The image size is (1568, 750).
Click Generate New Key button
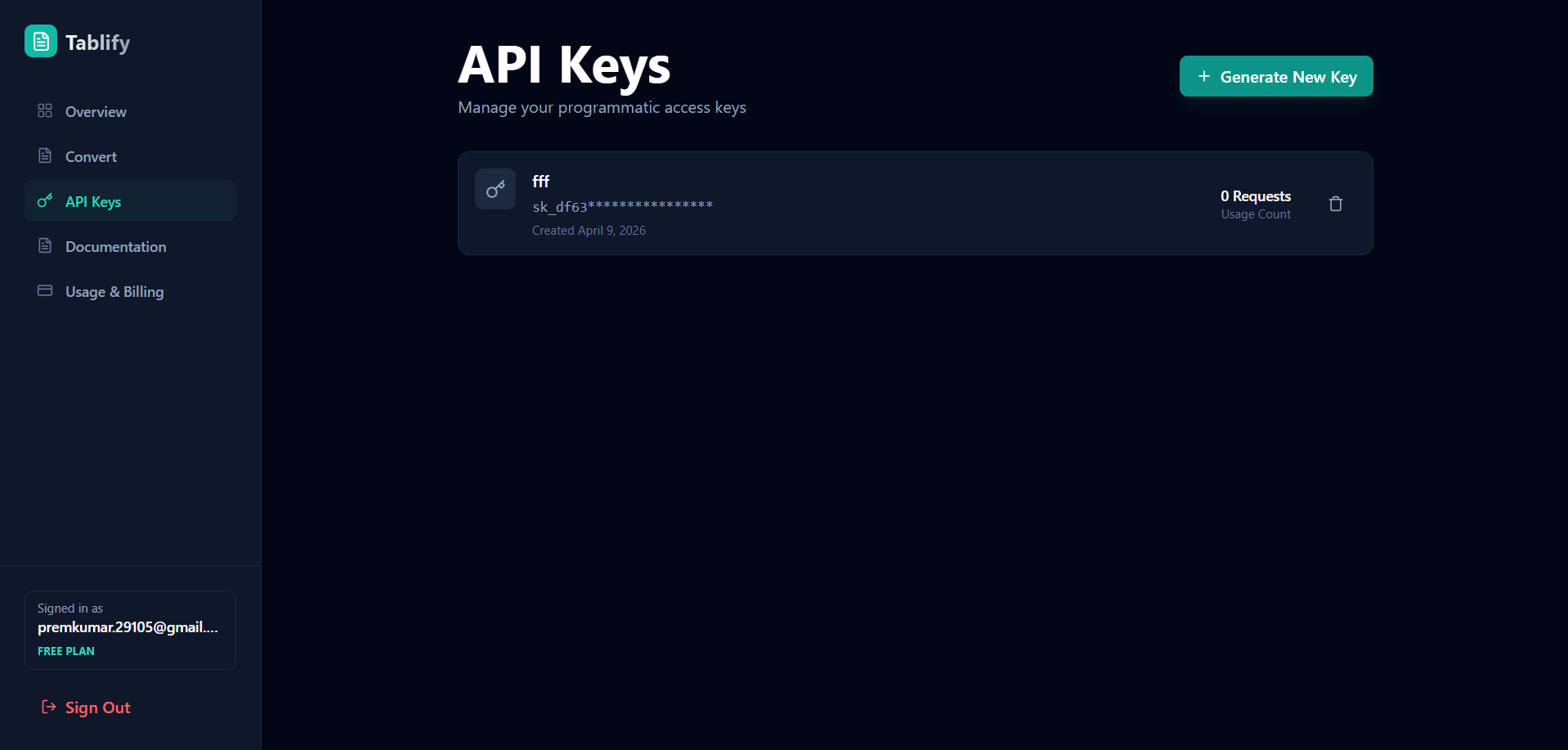click(1276, 76)
